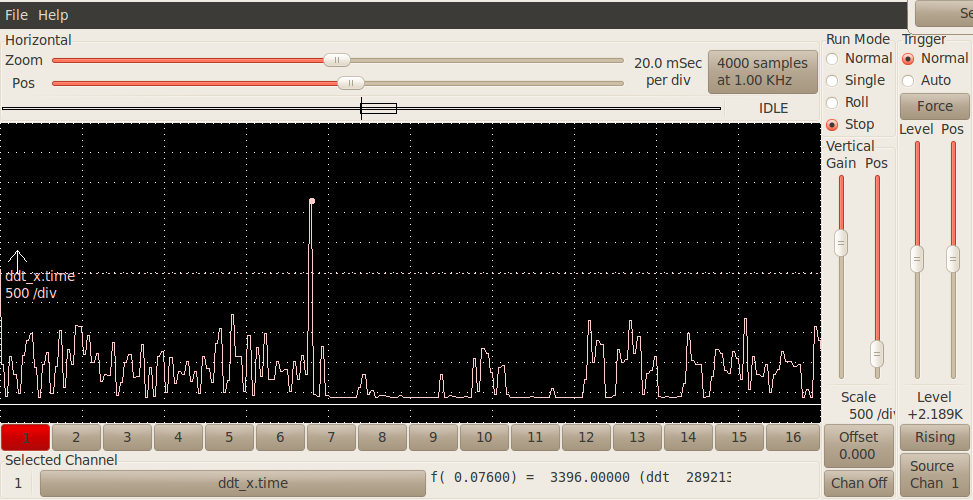
Task: Click the ddt_x.time signal name button
Action: pyautogui.click(x=232, y=483)
